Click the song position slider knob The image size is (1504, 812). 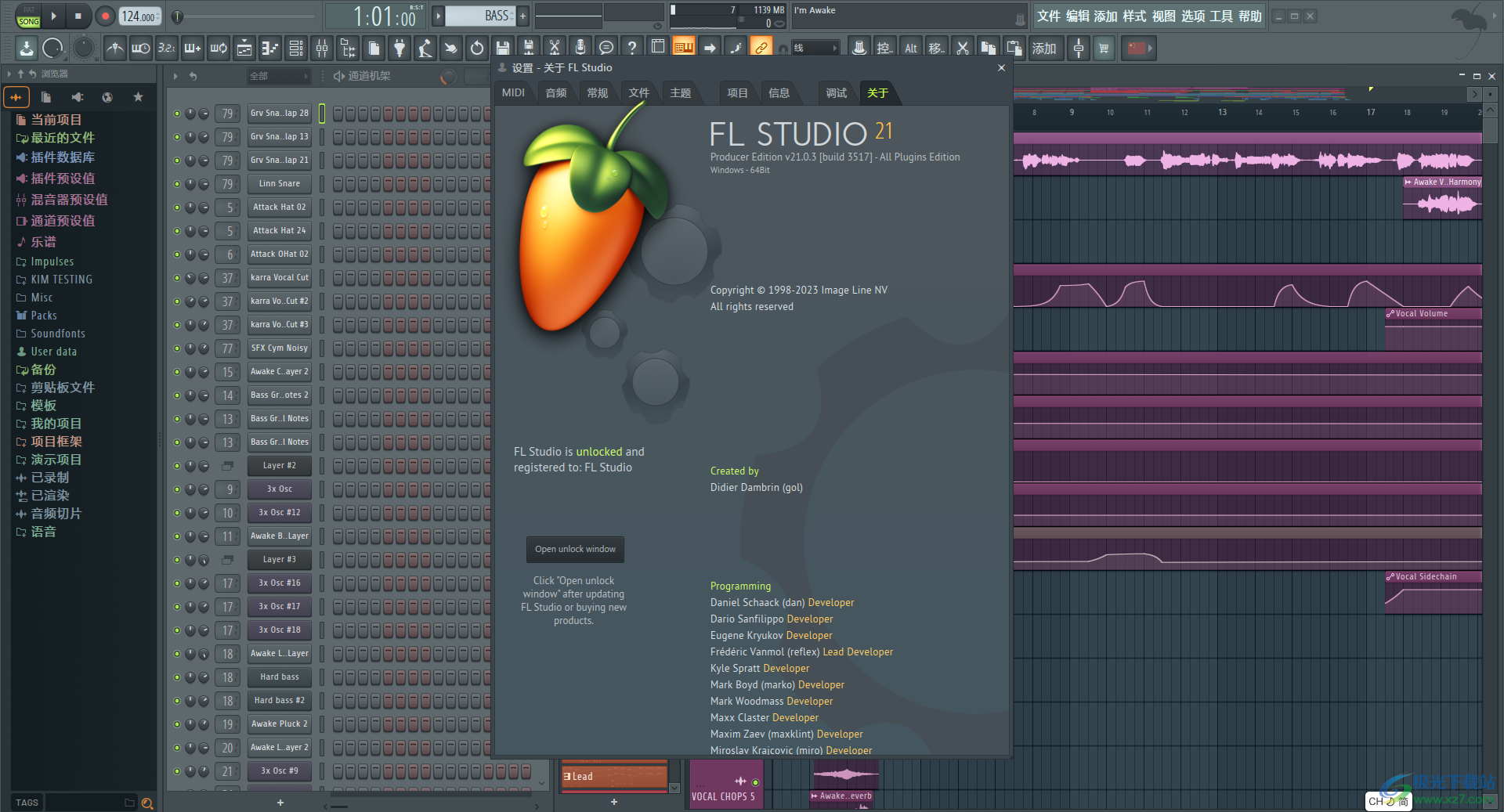click(177, 16)
